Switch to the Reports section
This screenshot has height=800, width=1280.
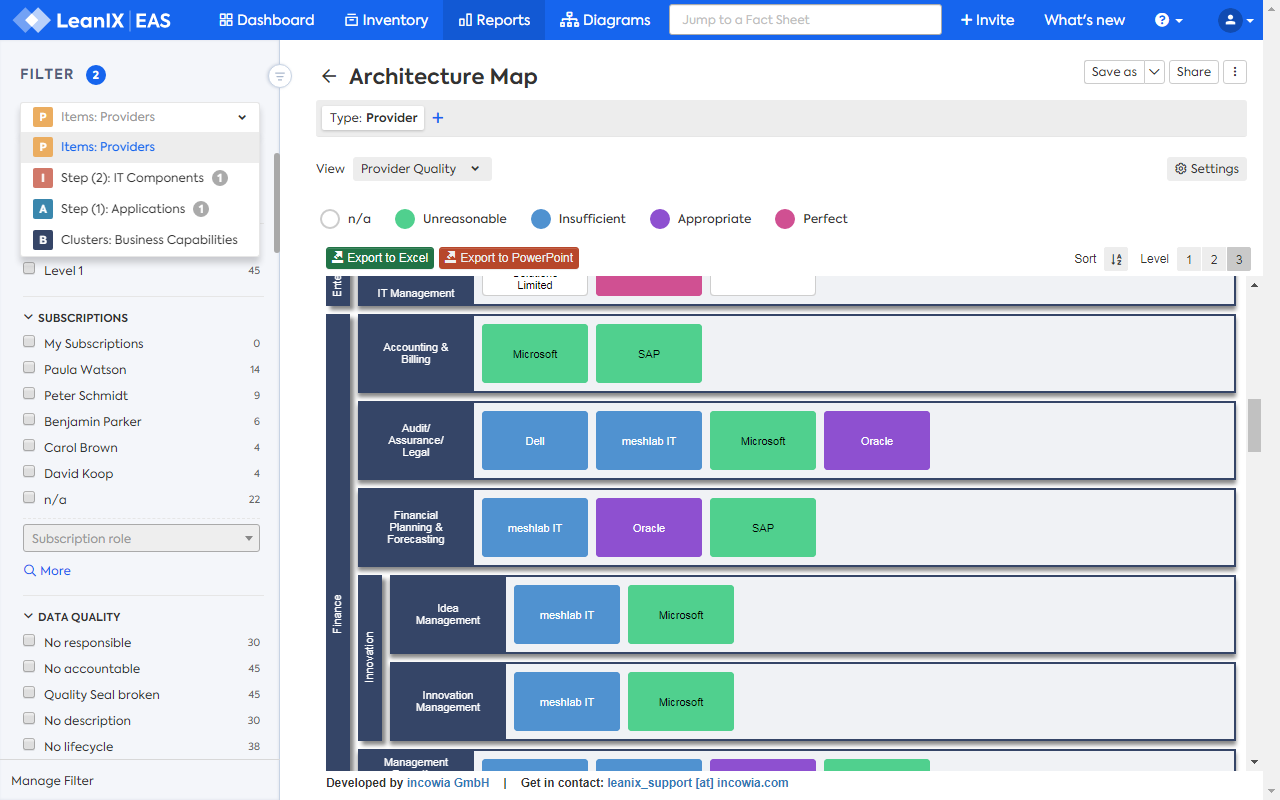pos(494,20)
